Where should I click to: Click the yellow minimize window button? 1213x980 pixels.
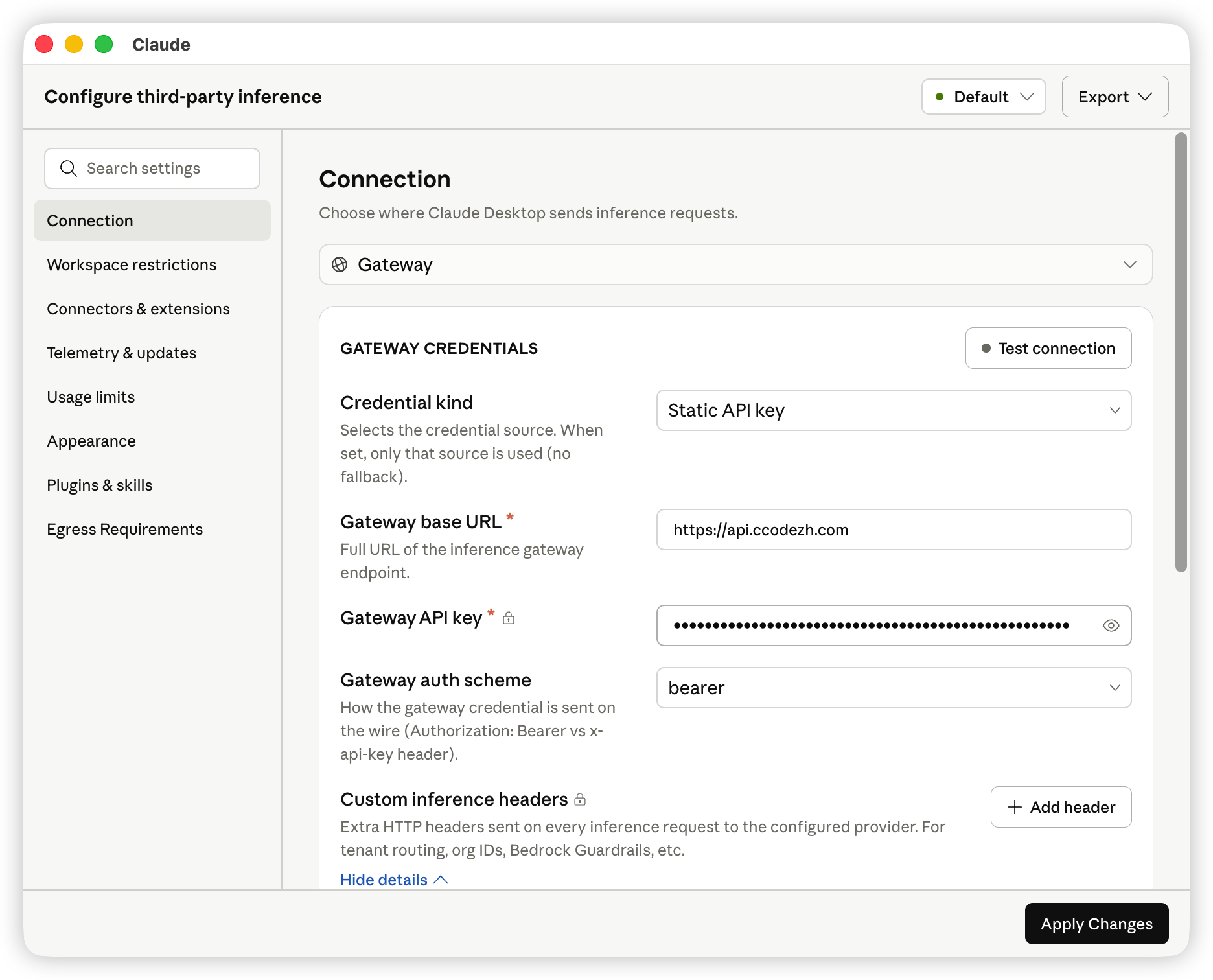(x=74, y=44)
